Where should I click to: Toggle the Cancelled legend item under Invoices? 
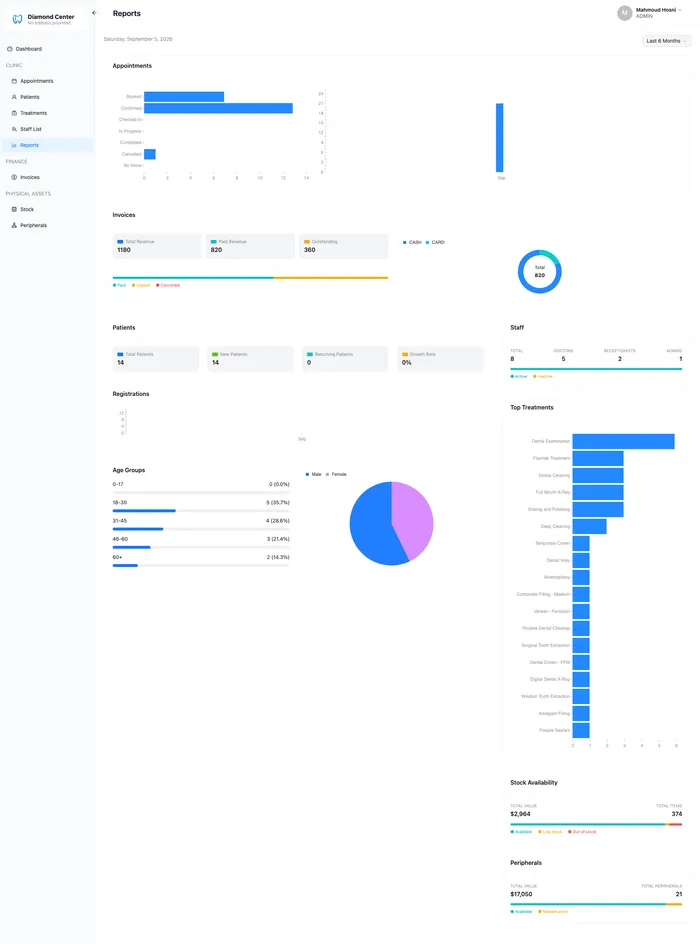pos(168,285)
